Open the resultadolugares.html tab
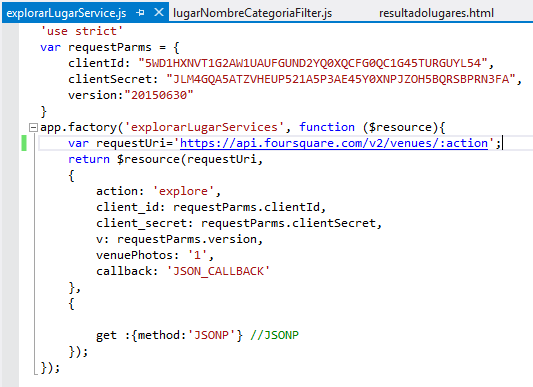This screenshot has height=387, width=533. (x=436, y=13)
